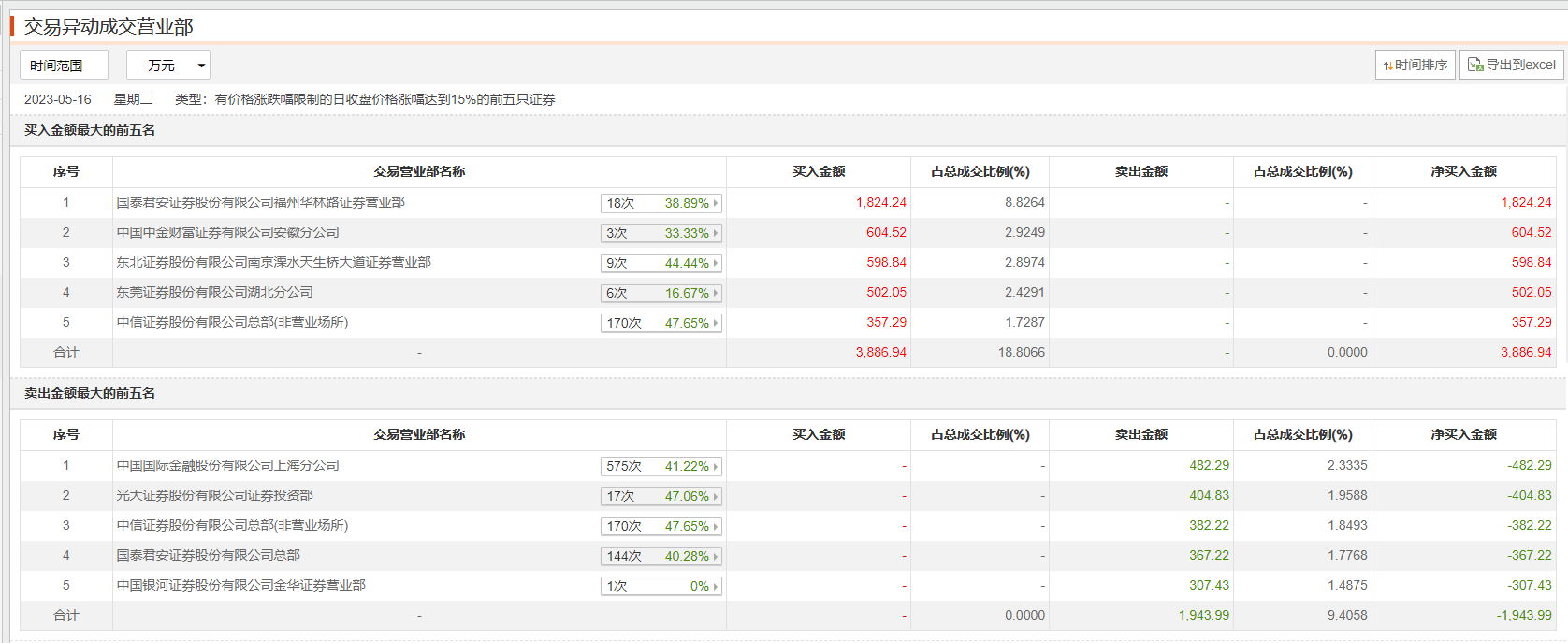Expand 575次 41.22% stats for 中国国际金融上海分公司

point(661,466)
